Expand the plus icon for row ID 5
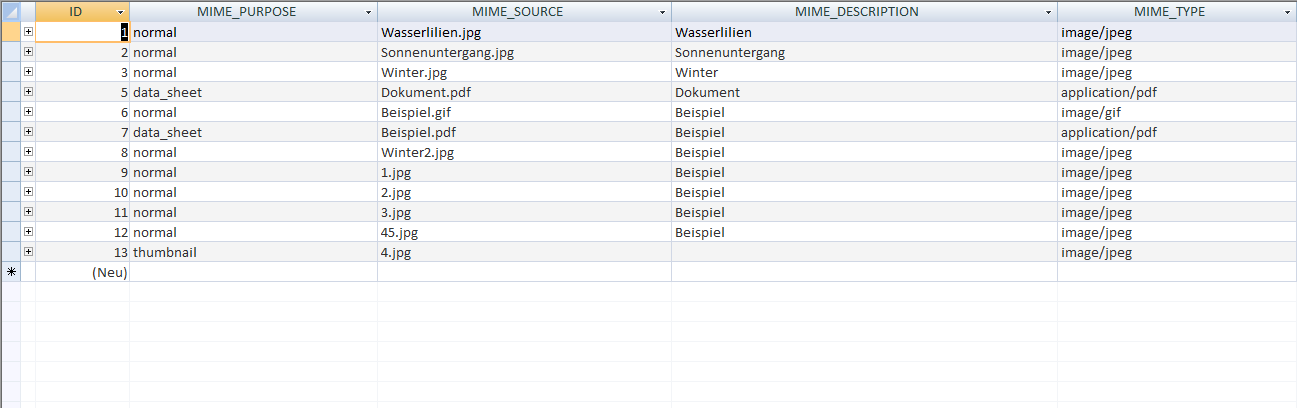The width and height of the screenshot is (1297, 408). pyautogui.click(x=28, y=92)
